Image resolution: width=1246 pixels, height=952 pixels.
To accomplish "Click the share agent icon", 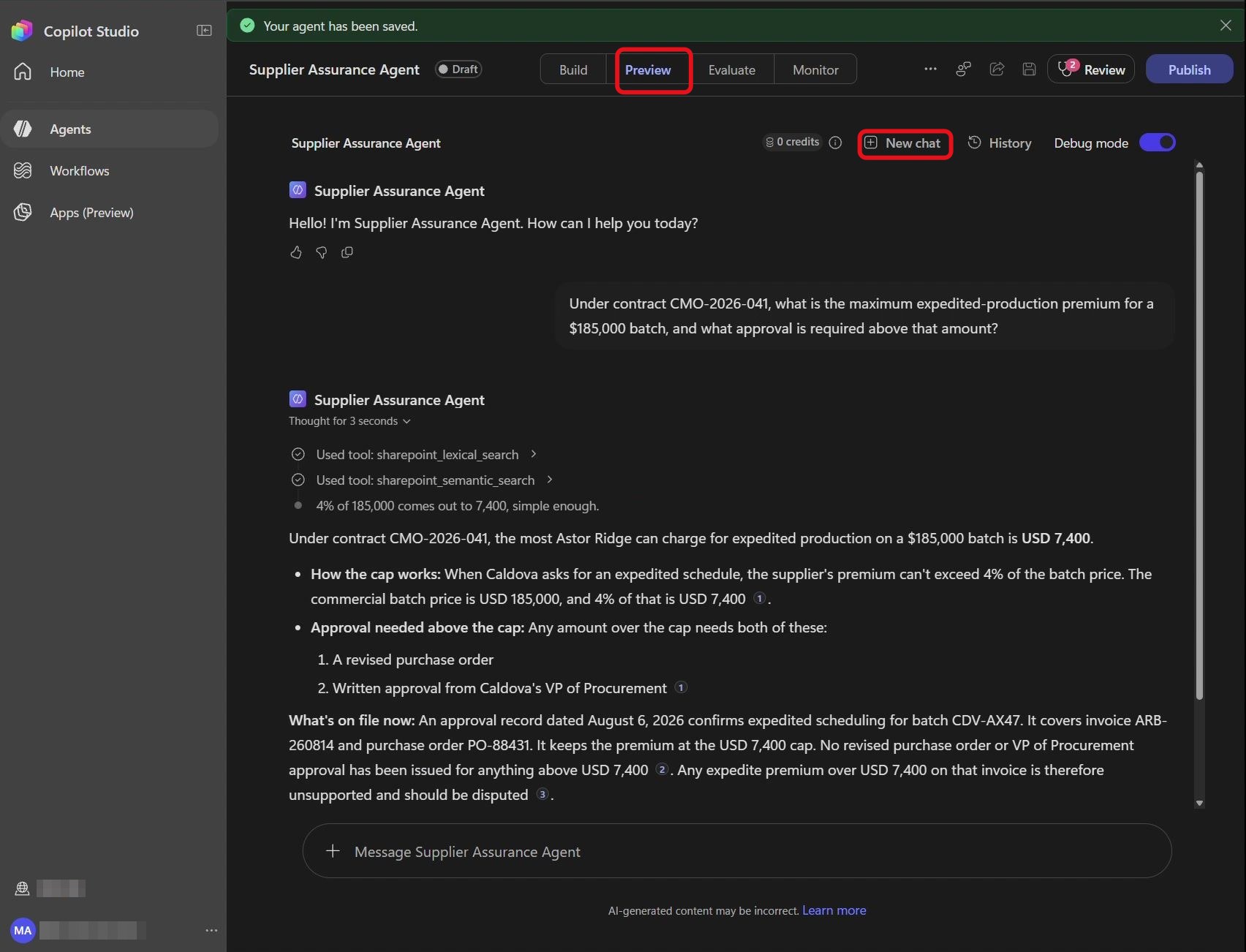I will (x=997, y=69).
